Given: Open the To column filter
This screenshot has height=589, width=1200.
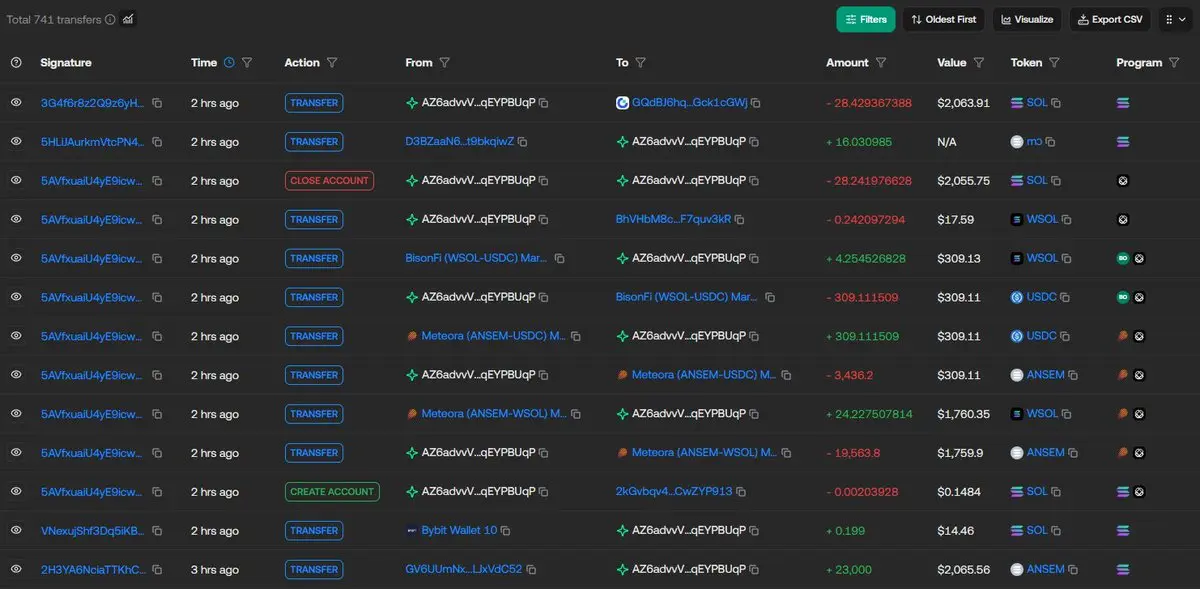Looking at the screenshot, I should (641, 62).
